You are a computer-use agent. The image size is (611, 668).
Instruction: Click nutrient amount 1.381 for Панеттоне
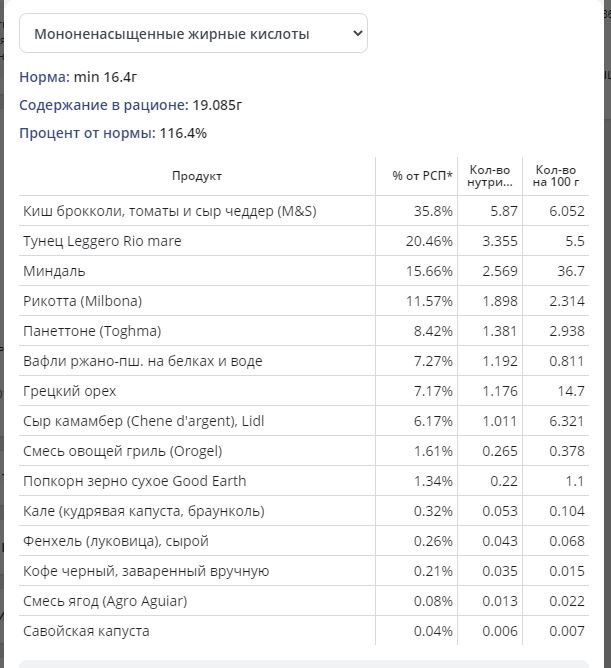500,331
